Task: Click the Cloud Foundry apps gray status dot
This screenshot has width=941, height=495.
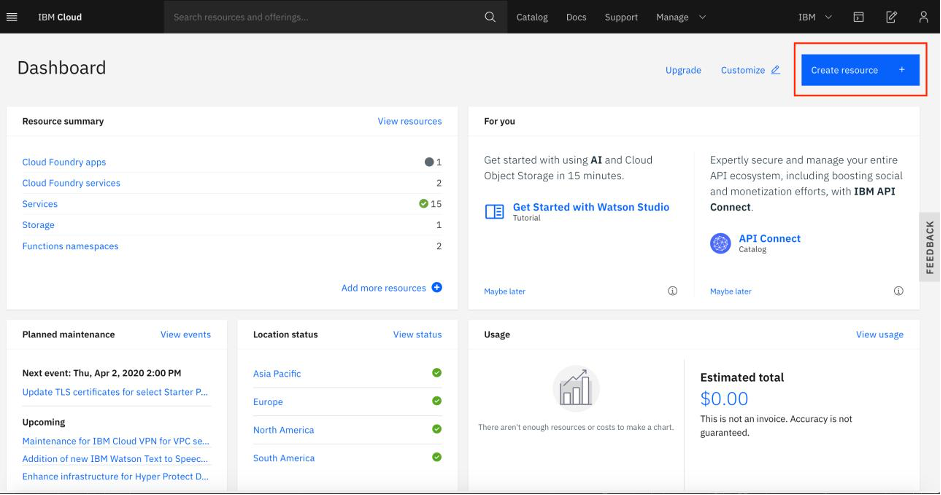Action: point(429,161)
